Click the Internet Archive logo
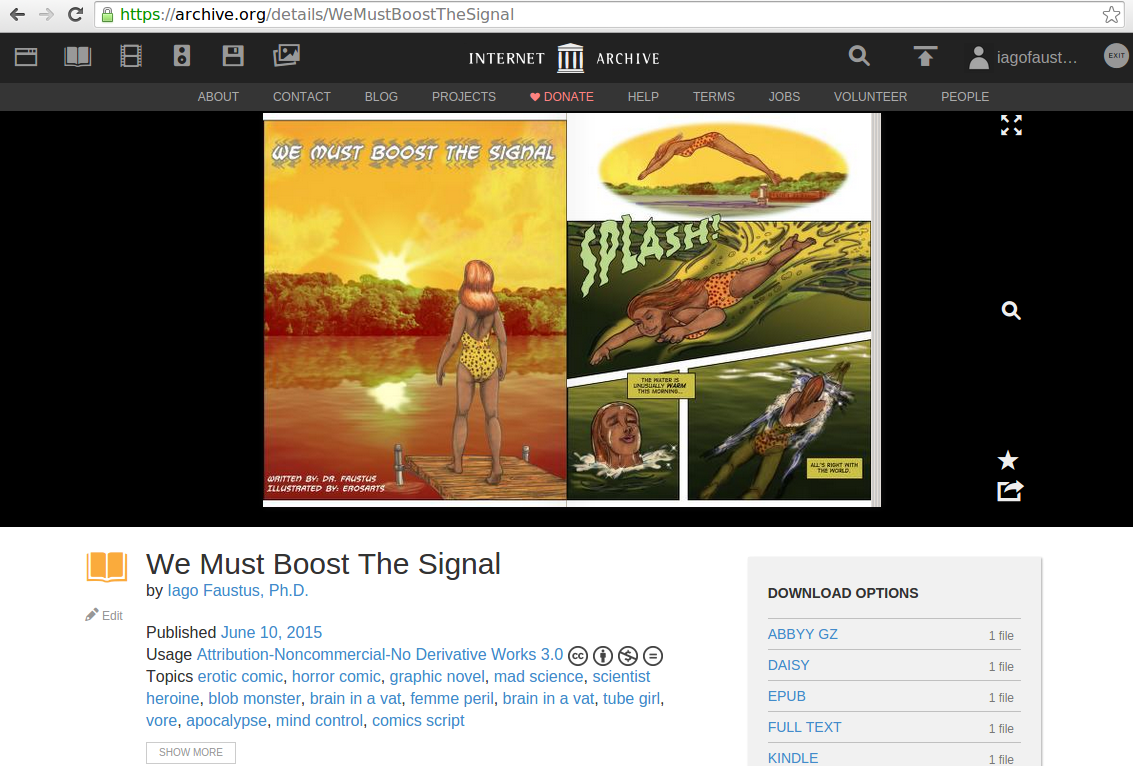 point(564,58)
